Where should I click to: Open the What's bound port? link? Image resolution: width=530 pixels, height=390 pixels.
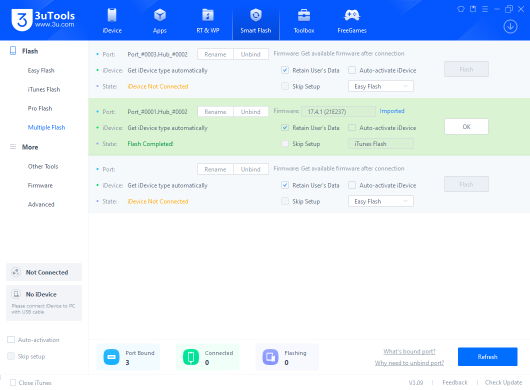(409, 351)
